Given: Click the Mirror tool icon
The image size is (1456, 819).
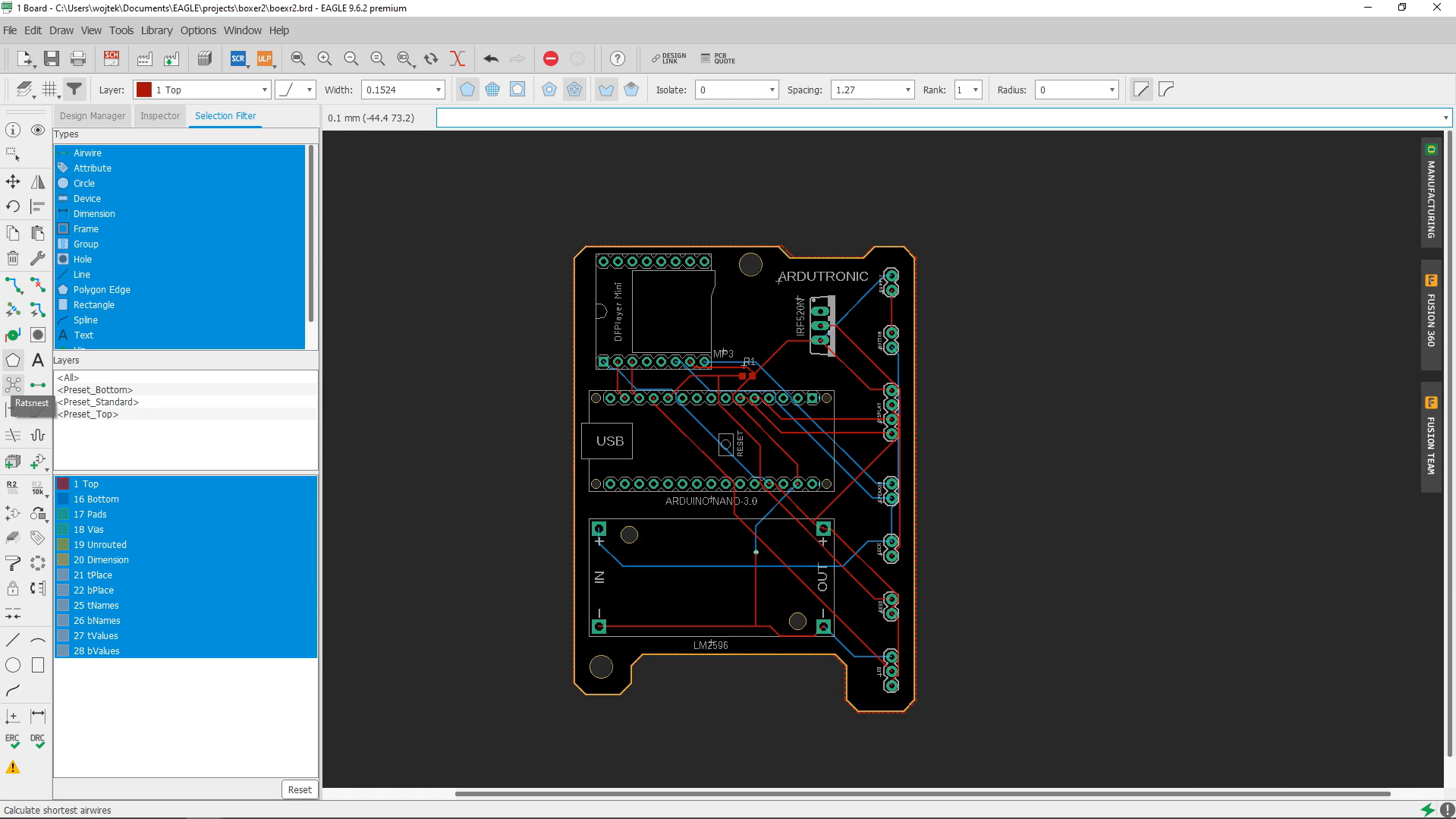Looking at the screenshot, I should click(x=37, y=181).
